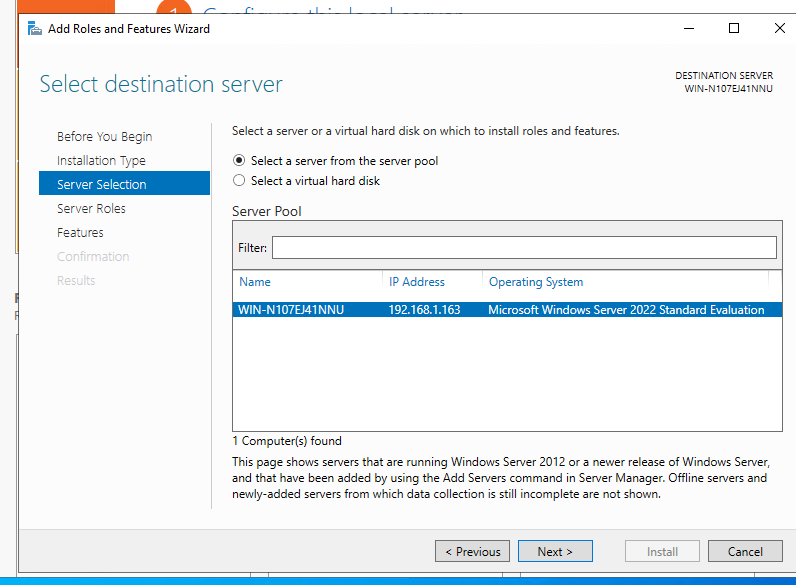Cancel the wizard
This screenshot has height=585, width=796.
coord(745,551)
